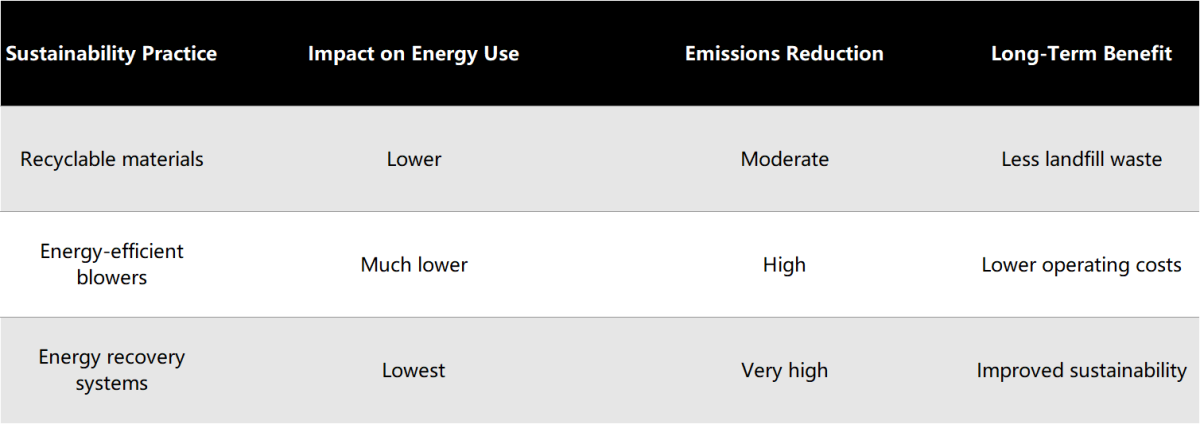The height and width of the screenshot is (424, 1200).
Task: Select the Much lower cell
Action: 414,265
